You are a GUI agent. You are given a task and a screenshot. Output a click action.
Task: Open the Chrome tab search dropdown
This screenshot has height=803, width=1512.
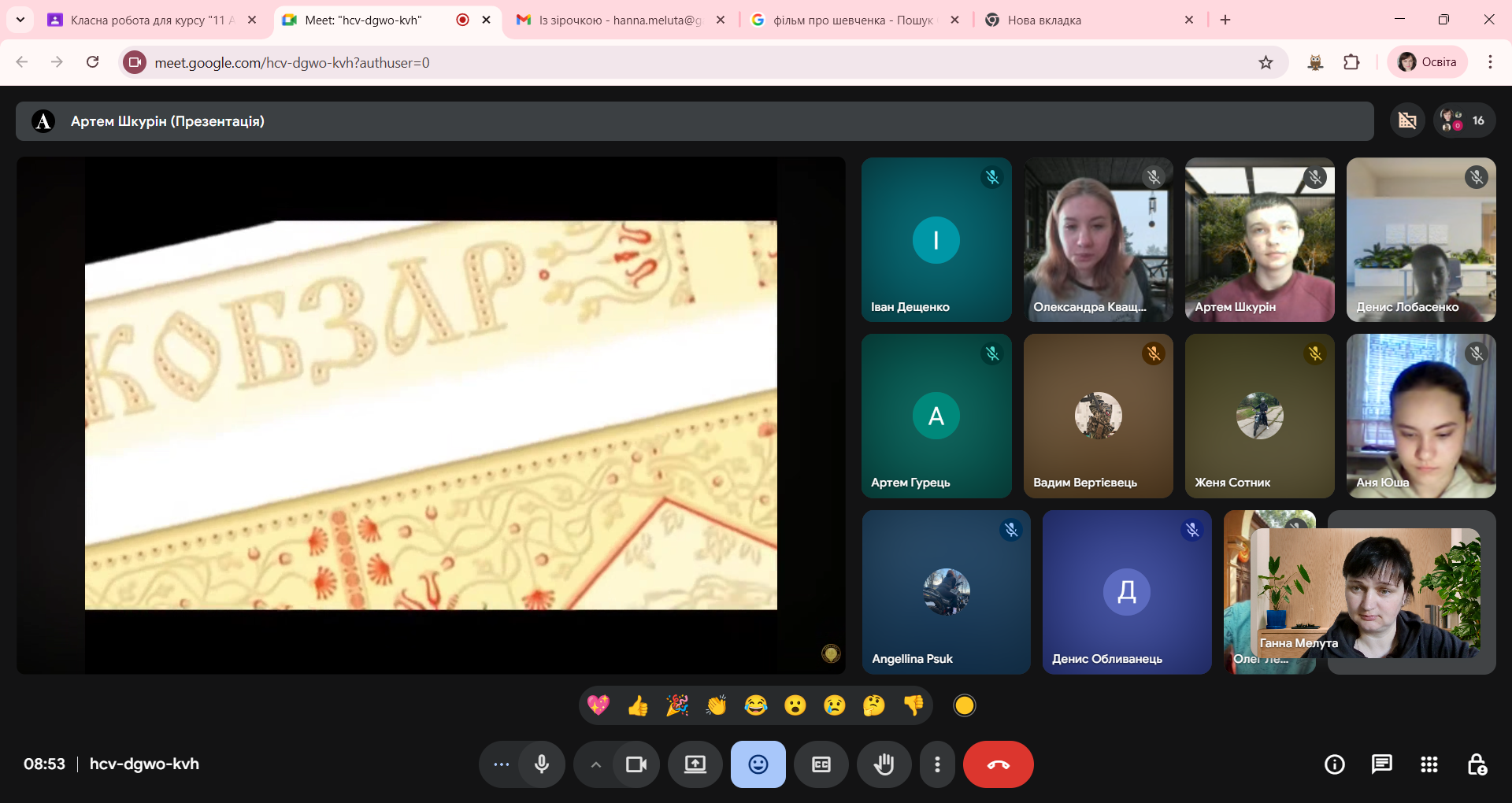tap(20, 20)
